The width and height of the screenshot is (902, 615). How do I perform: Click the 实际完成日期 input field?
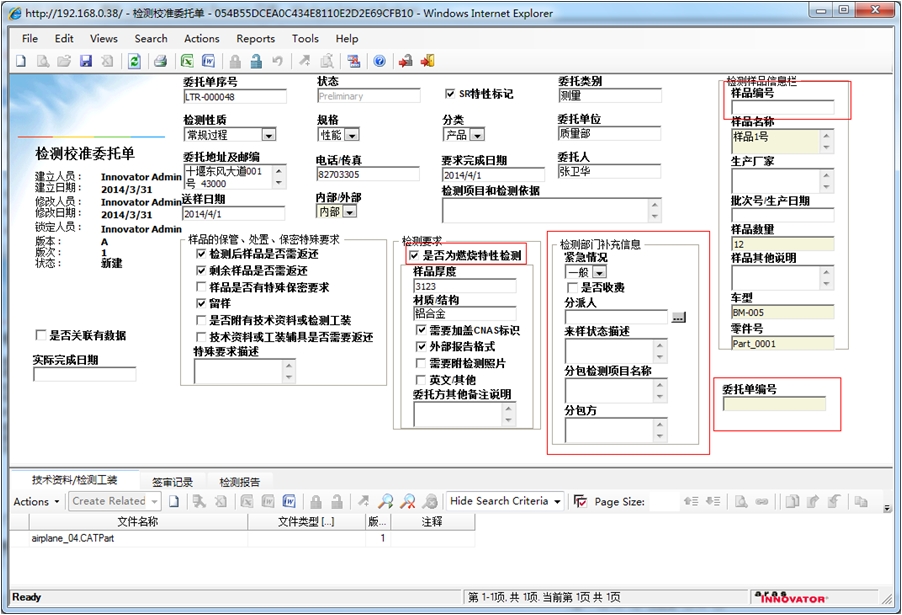(x=85, y=375)
